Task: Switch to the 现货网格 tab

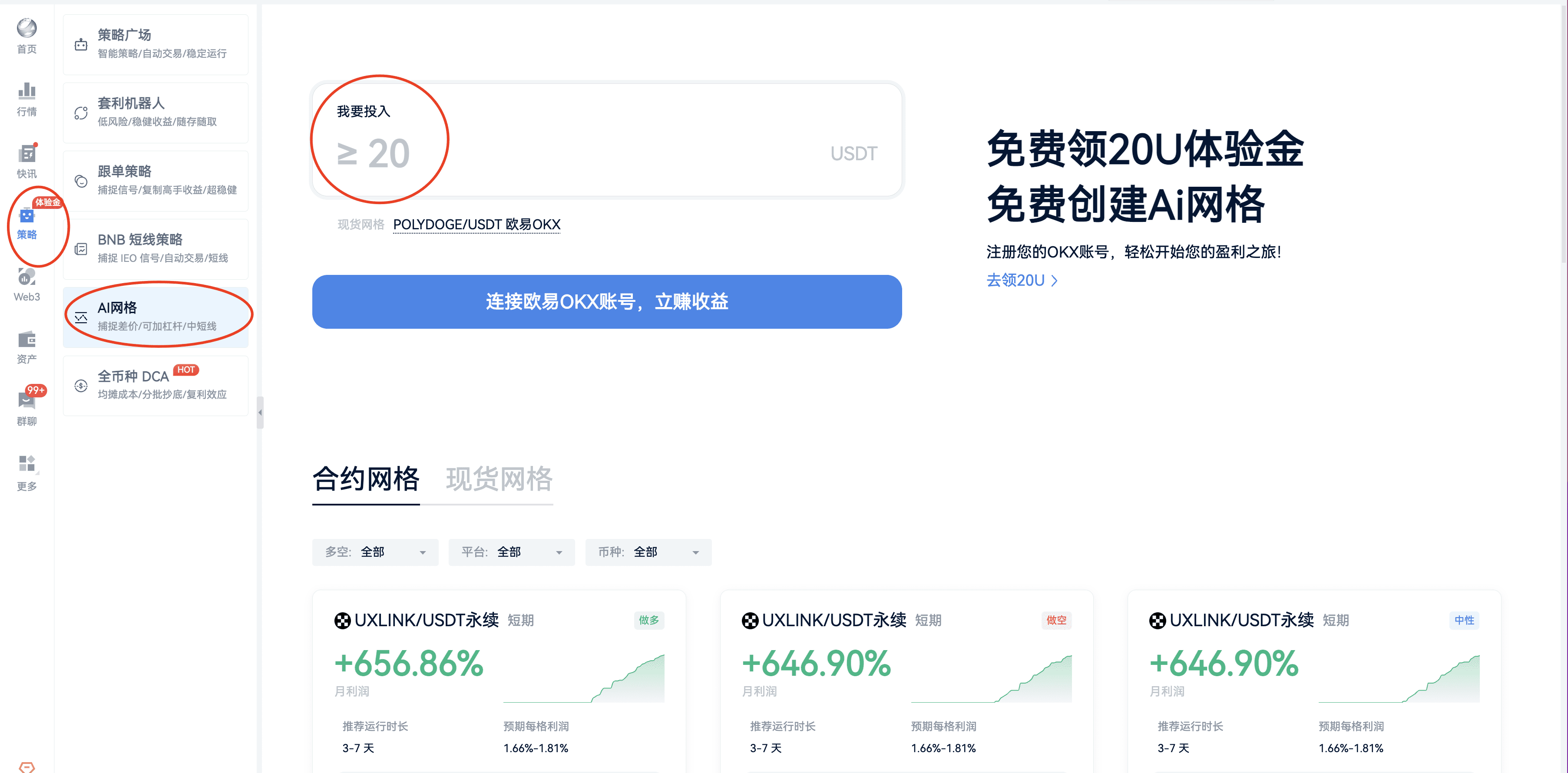Action: click(x=499, y=479)
